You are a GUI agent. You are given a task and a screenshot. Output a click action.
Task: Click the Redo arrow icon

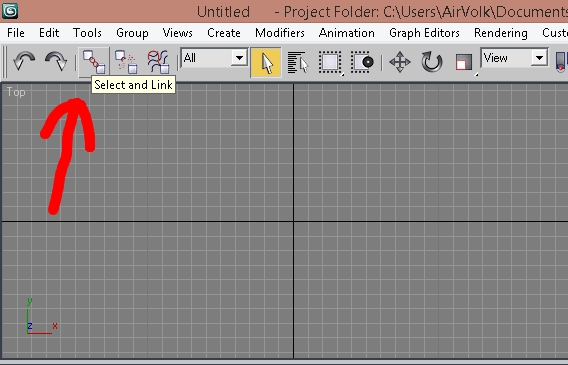[x=56, y=62]
